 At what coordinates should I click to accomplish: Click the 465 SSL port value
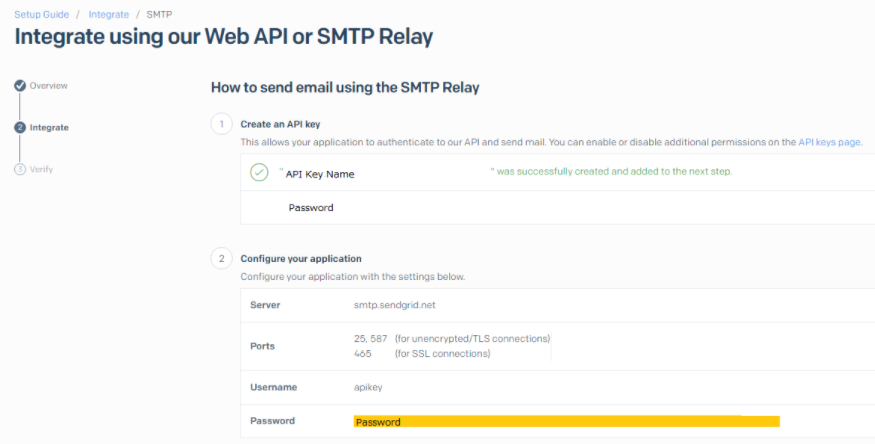(363, 354)
